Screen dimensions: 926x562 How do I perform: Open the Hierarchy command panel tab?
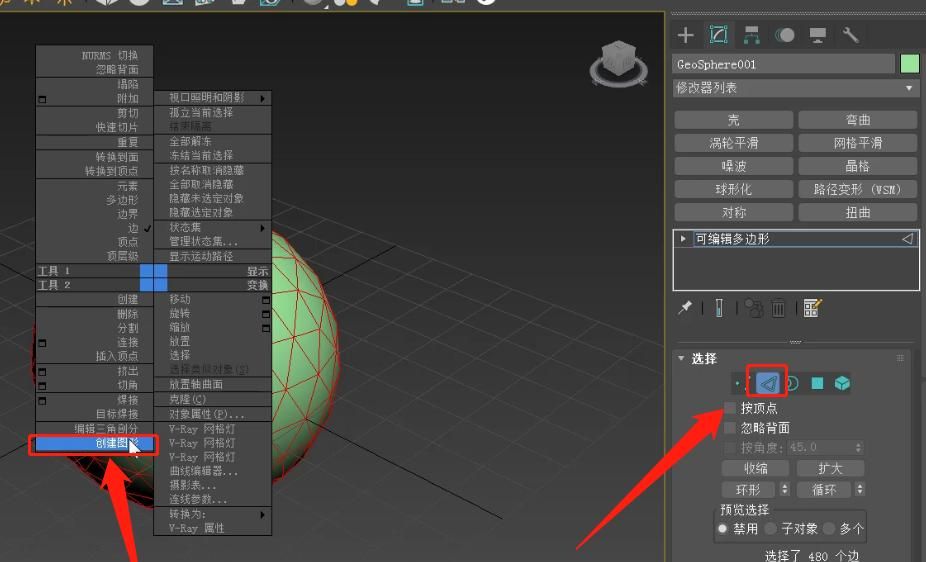(751, 35)
